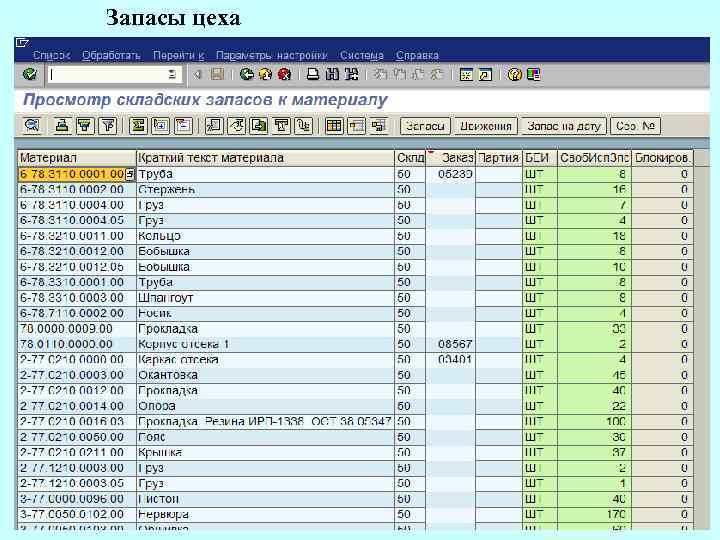Open the Обработать menu

(x=111, y=56)
